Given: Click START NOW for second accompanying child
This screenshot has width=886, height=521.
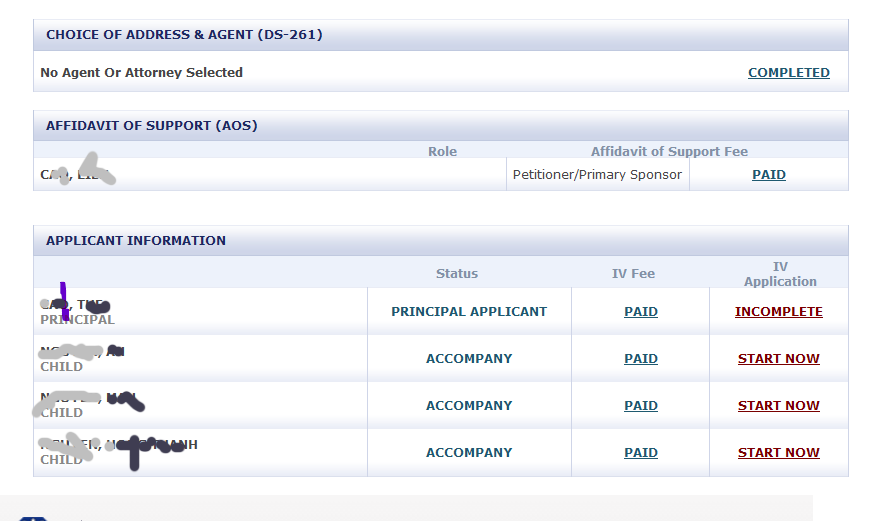Looking at the screenshot, I should [779, 405].
